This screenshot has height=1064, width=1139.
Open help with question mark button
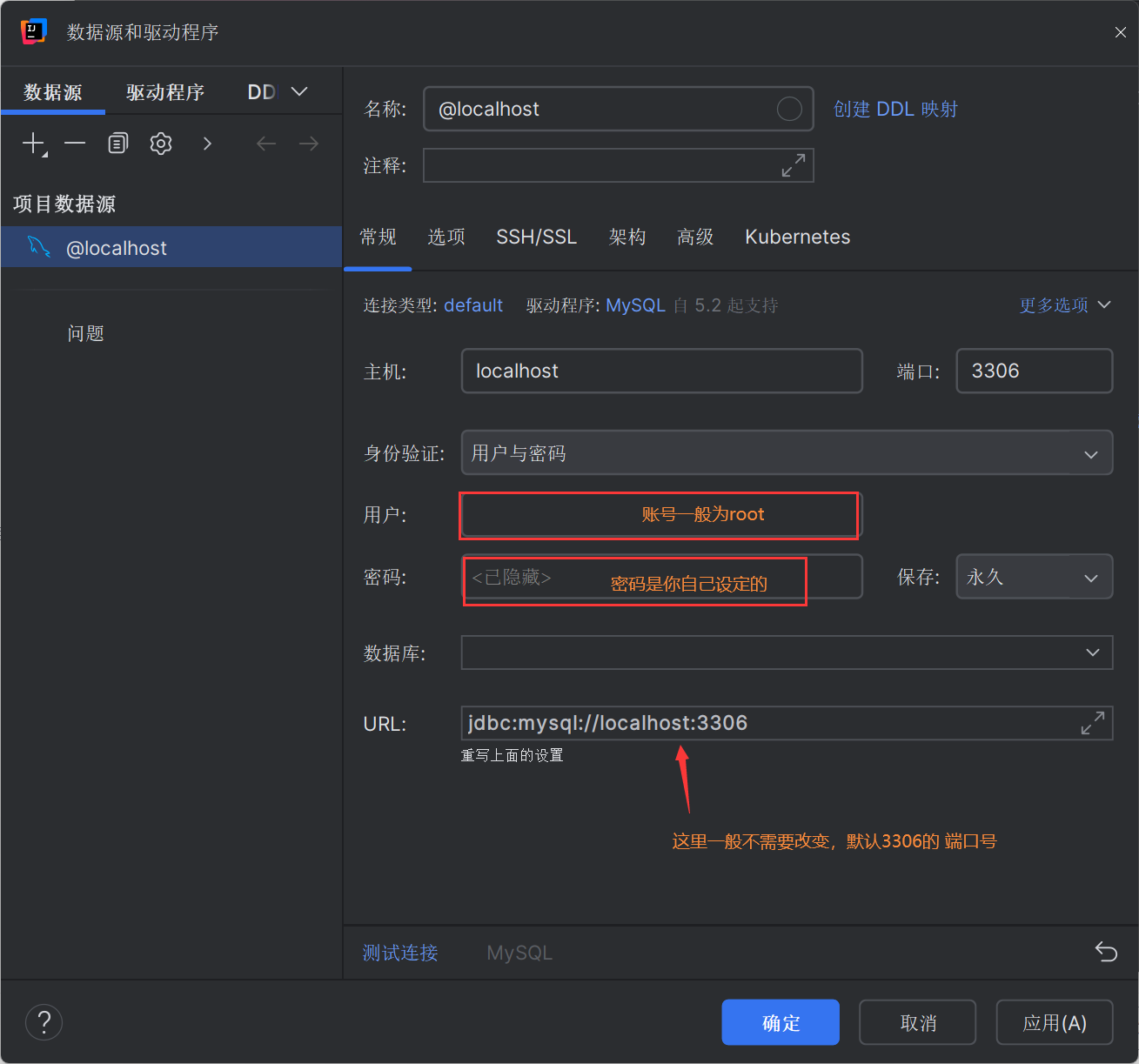coord(44,1022)
